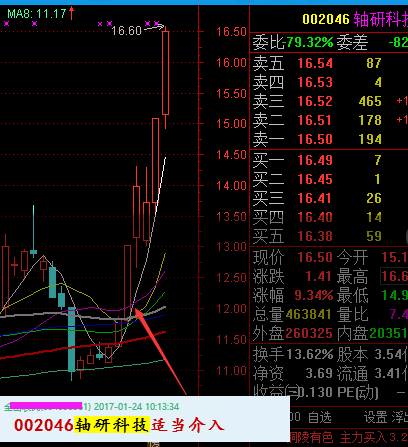Screen dimensions: 408x447
Task: Open the 设置 tab
Action: pyautogui.click(x=375, y=417)
